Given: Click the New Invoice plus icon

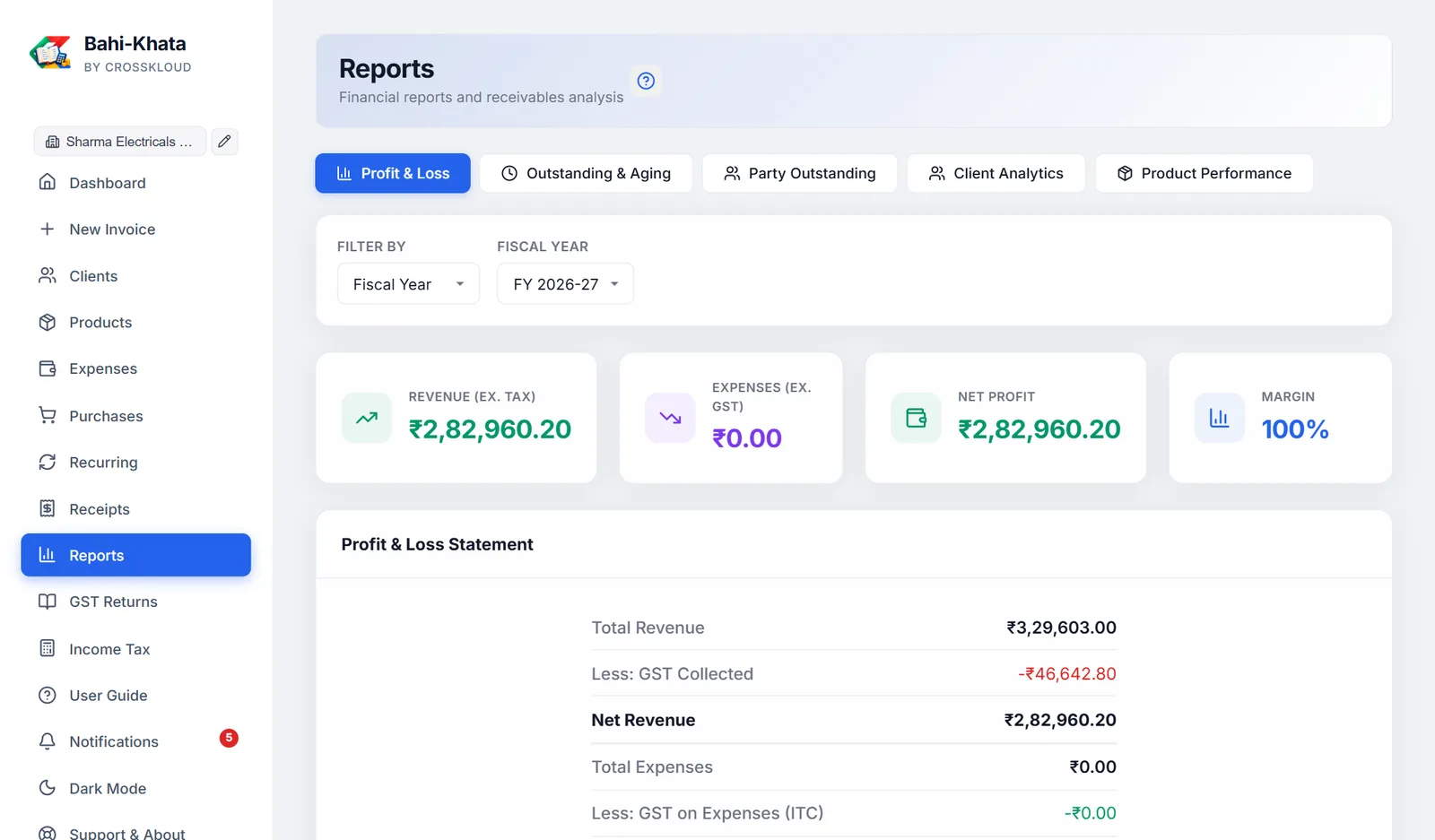Looking at the screenshot, I should (x=48, y=229).
